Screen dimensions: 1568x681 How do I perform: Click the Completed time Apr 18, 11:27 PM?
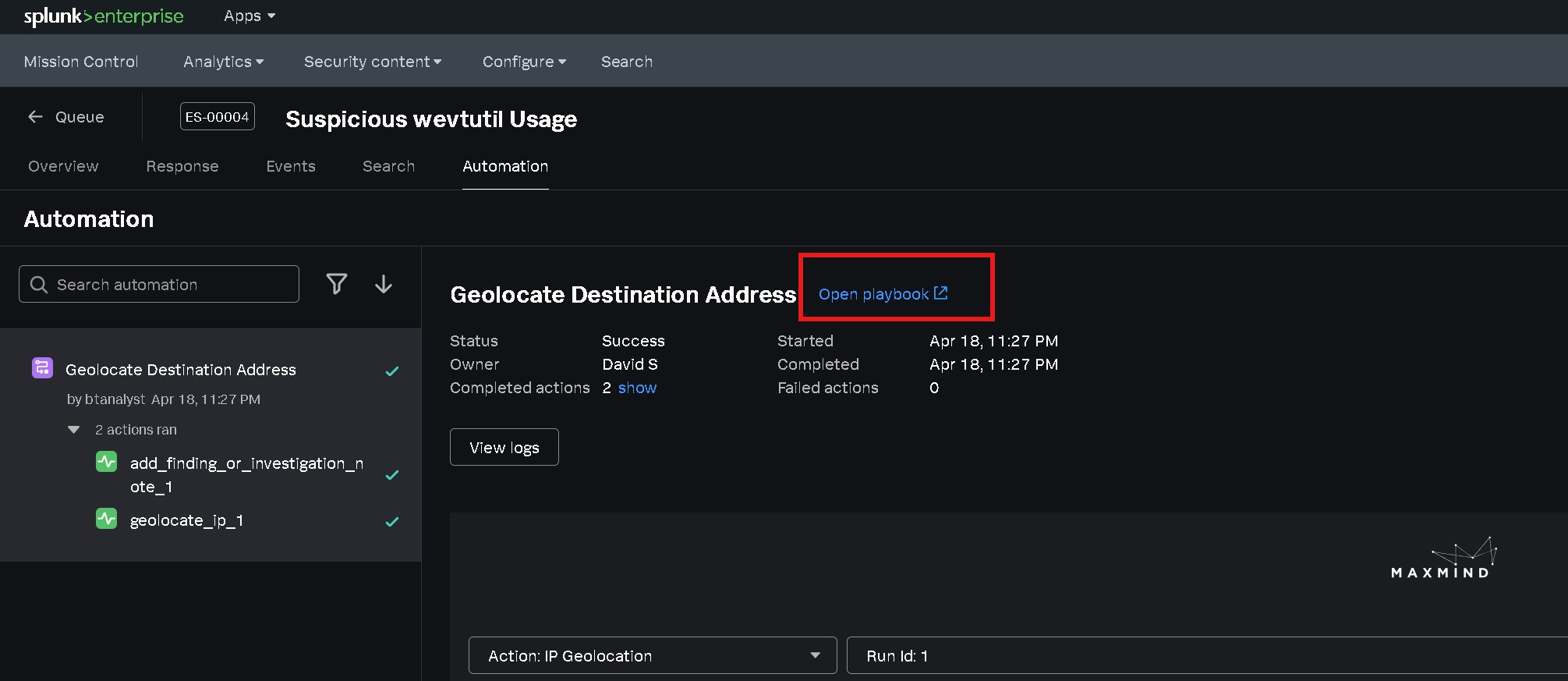993,364
